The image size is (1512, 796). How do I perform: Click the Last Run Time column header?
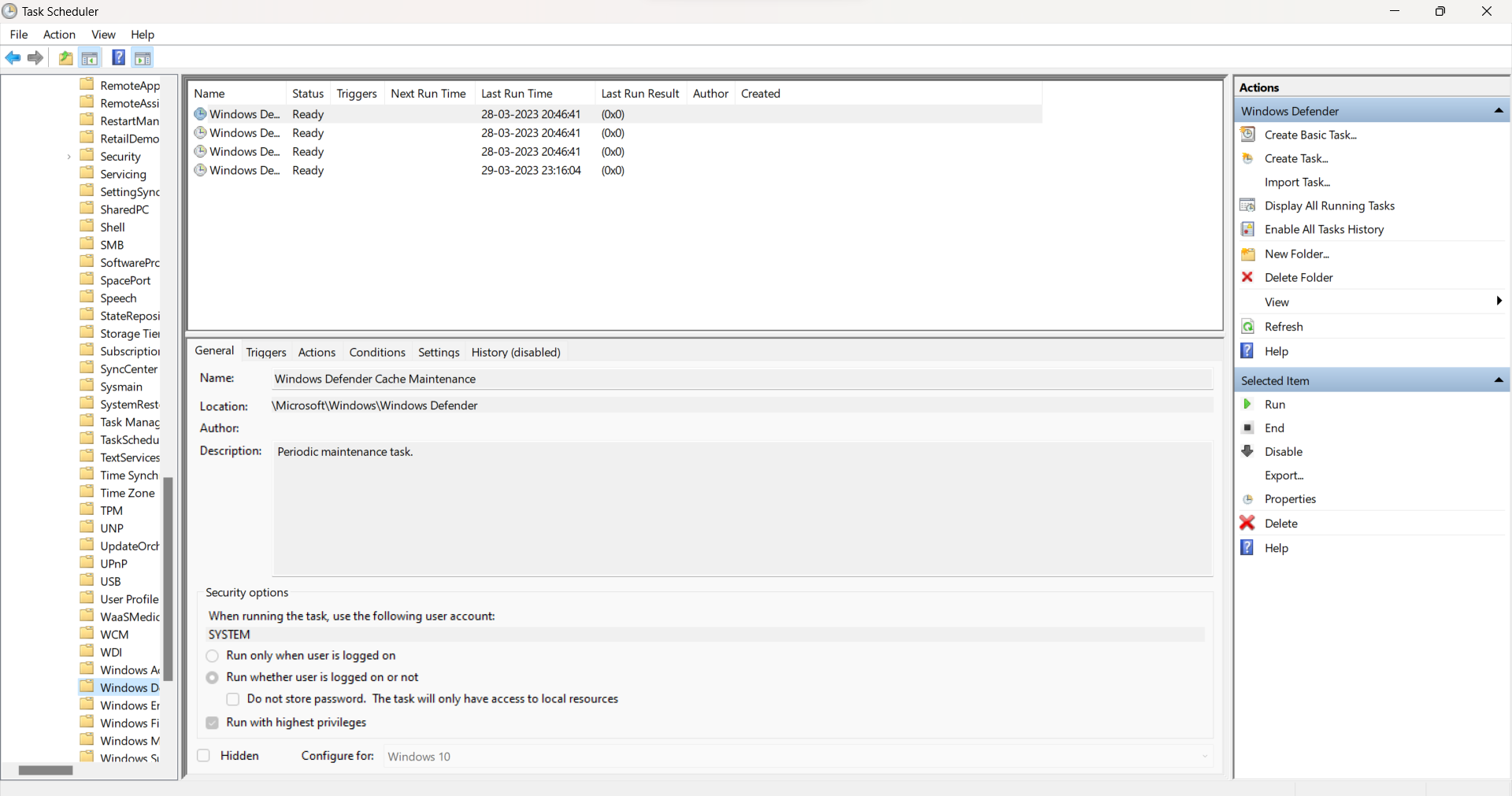coord(535,94)
